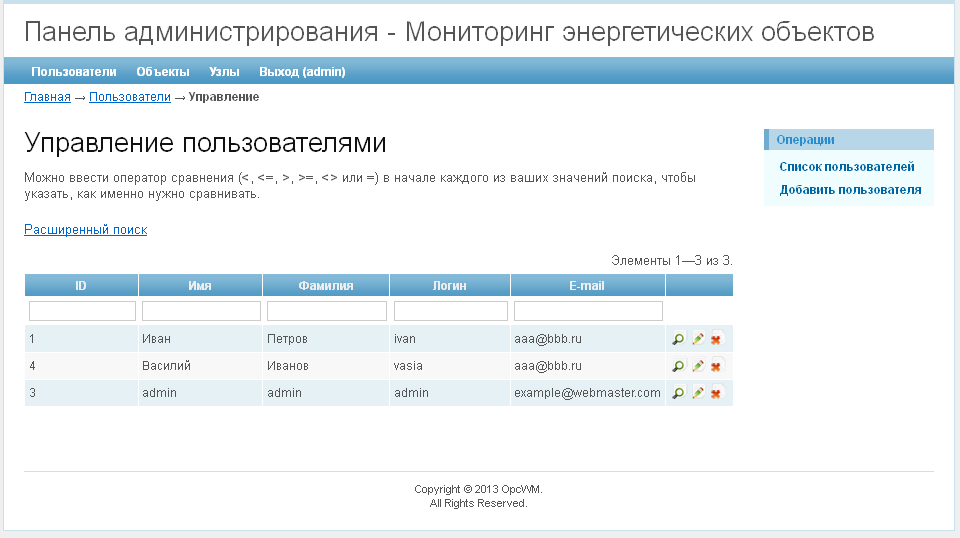Open the Узлы menu item

[224, 72]
